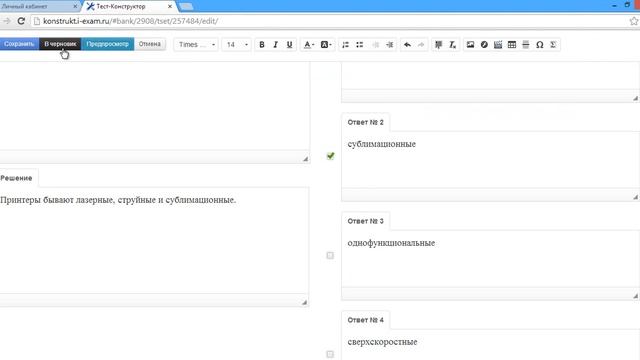Image resolution: width=640 pixels, height=360 pixels.
Task: Open font size 14 dropdown
Action: coord(237,44)
